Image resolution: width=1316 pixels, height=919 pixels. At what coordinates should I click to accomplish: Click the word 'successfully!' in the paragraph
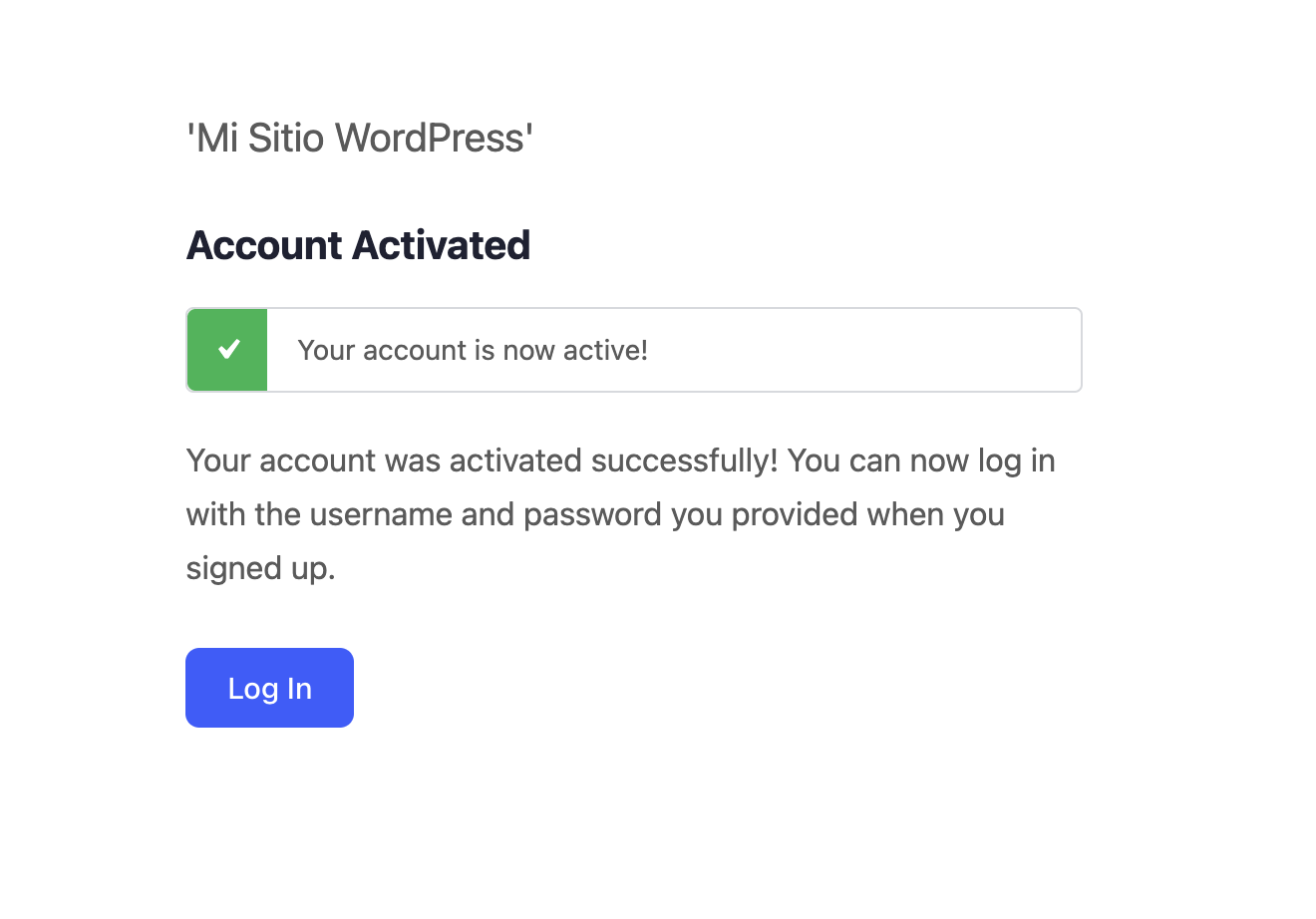[x=684, y=460]
